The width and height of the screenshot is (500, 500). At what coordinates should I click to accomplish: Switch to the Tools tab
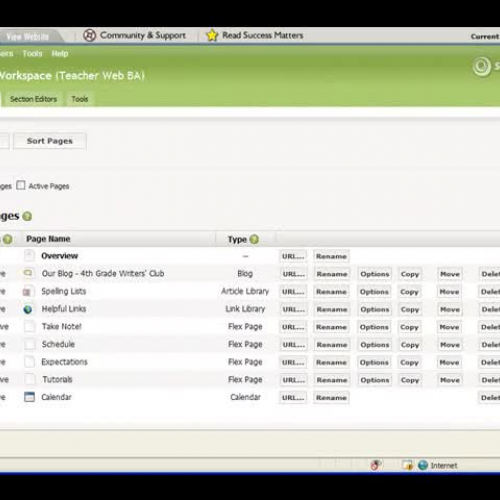coord(80,99)
